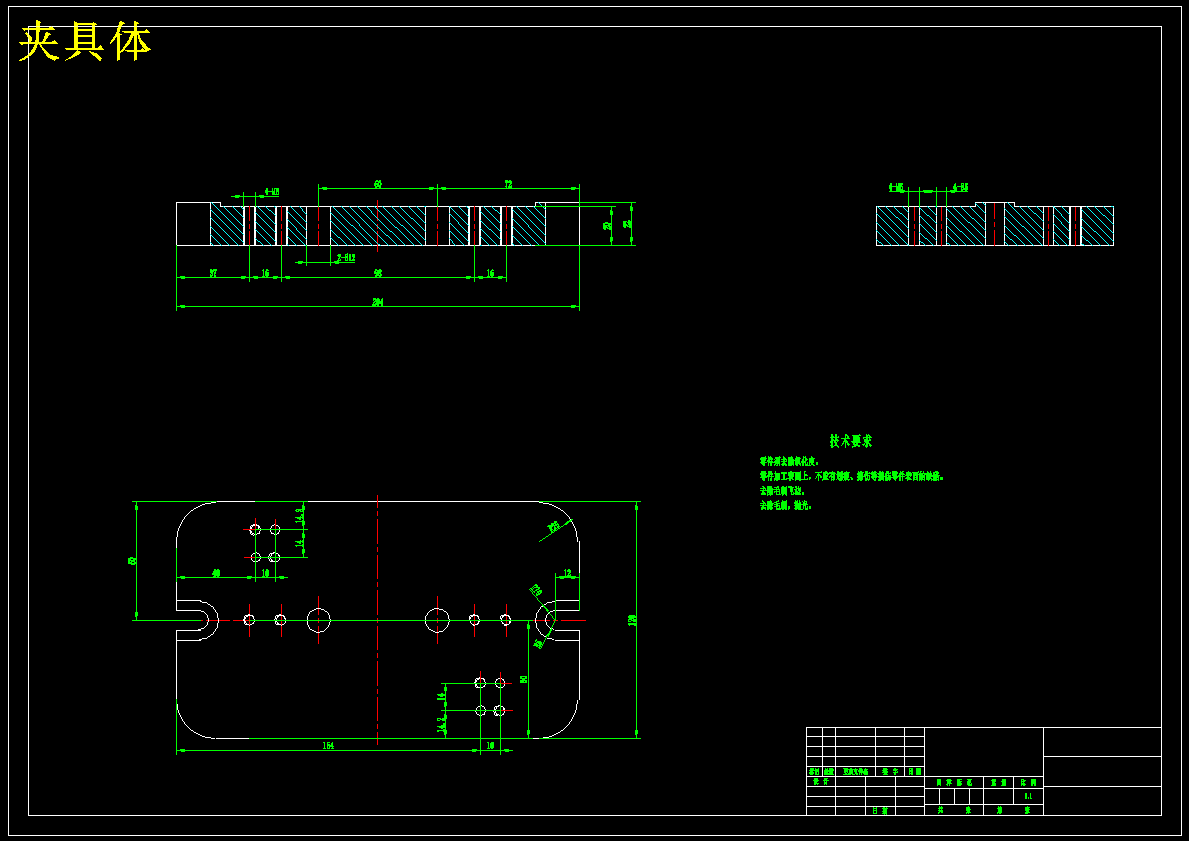Viewport: 1189px width, 841px height.
Task: Select the 2-Φ12 hole callout
Action: coord(345,258)
